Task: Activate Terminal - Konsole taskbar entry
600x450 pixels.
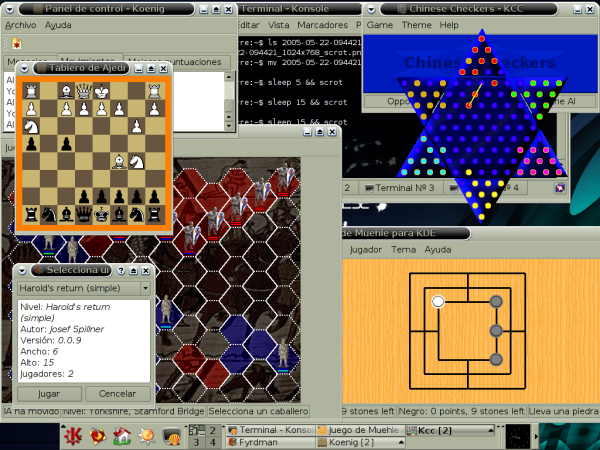Action: 271,430
